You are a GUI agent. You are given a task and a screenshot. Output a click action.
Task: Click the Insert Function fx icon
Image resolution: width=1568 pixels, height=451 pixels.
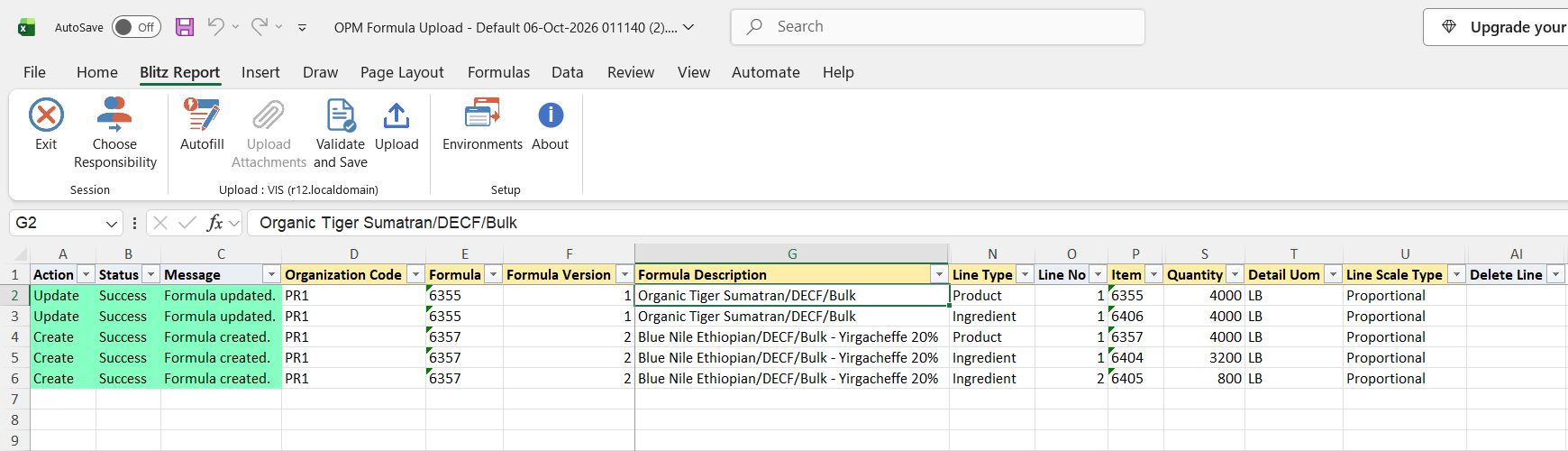point(214,223)
